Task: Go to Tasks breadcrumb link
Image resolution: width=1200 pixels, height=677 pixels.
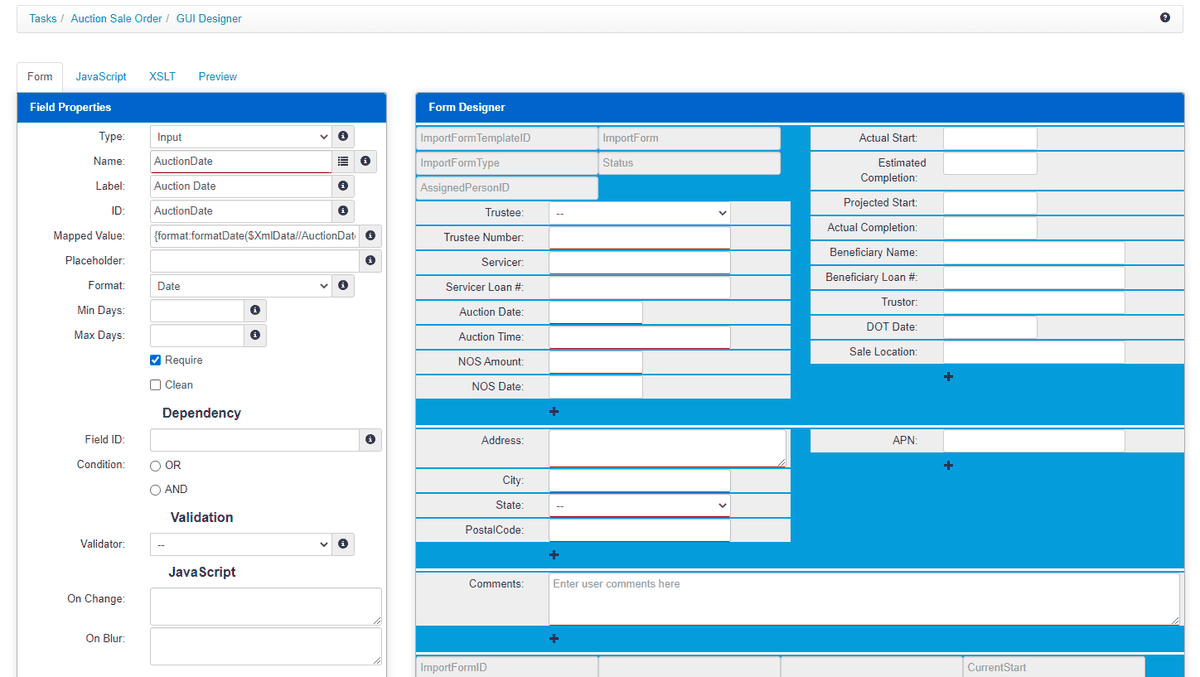Action: (x=43, y=18)
